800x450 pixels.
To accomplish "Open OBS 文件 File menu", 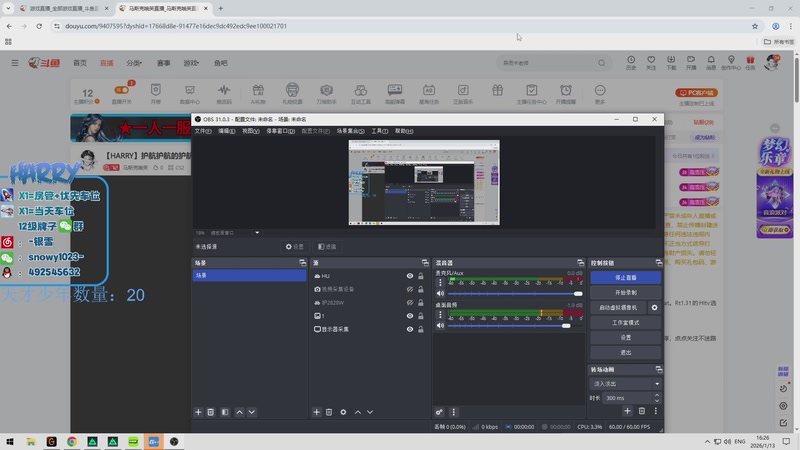I will 203,131.
